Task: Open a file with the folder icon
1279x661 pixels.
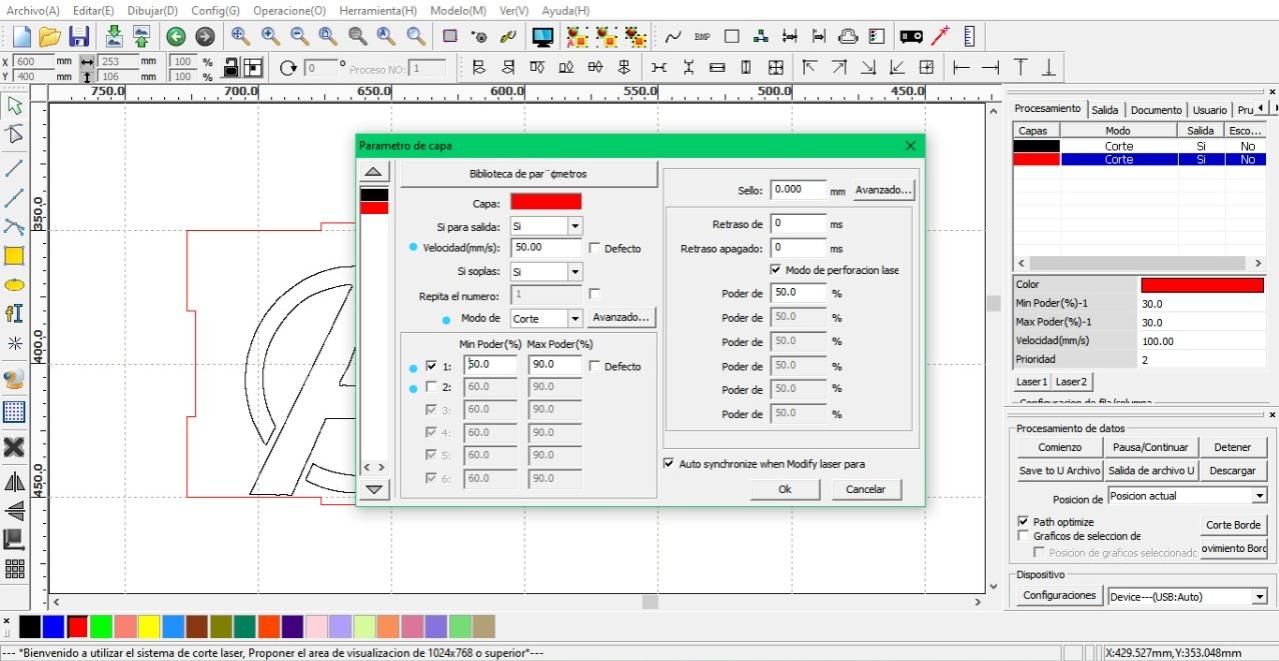Action: (x=50, y=37)
